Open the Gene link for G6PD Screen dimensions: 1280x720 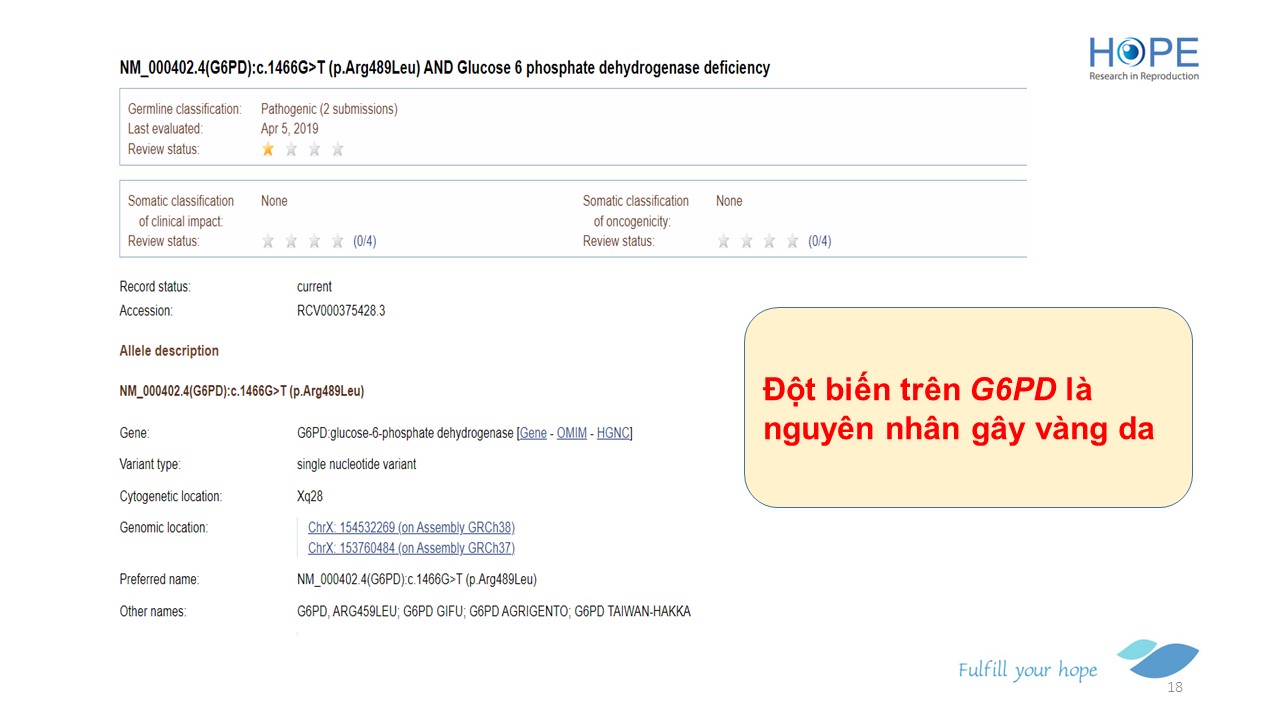[533, 433]
